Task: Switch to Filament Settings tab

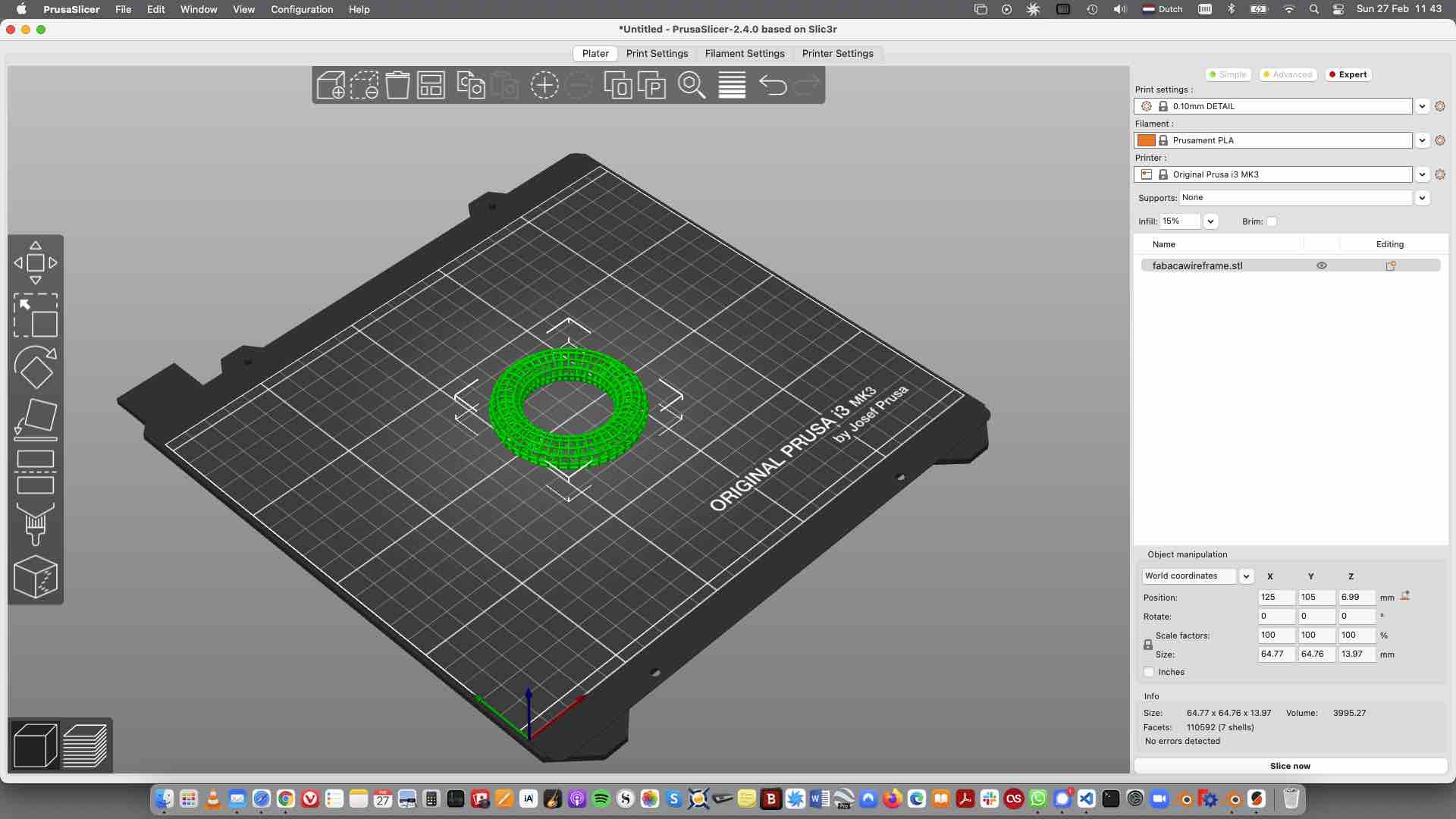Action: coord(744,53)
